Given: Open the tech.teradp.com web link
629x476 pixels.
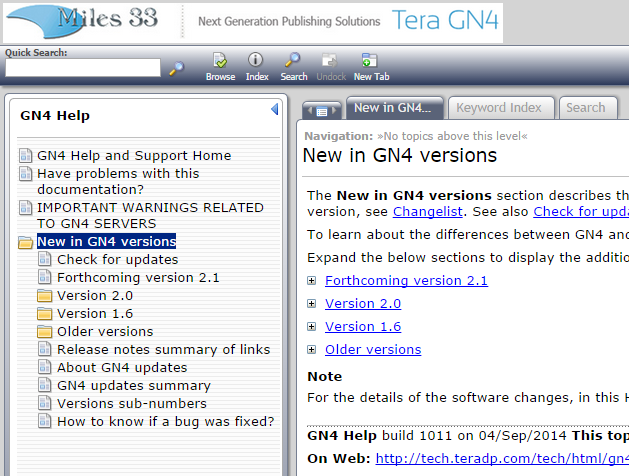Looking at the screenshot, I should [502, 458].
